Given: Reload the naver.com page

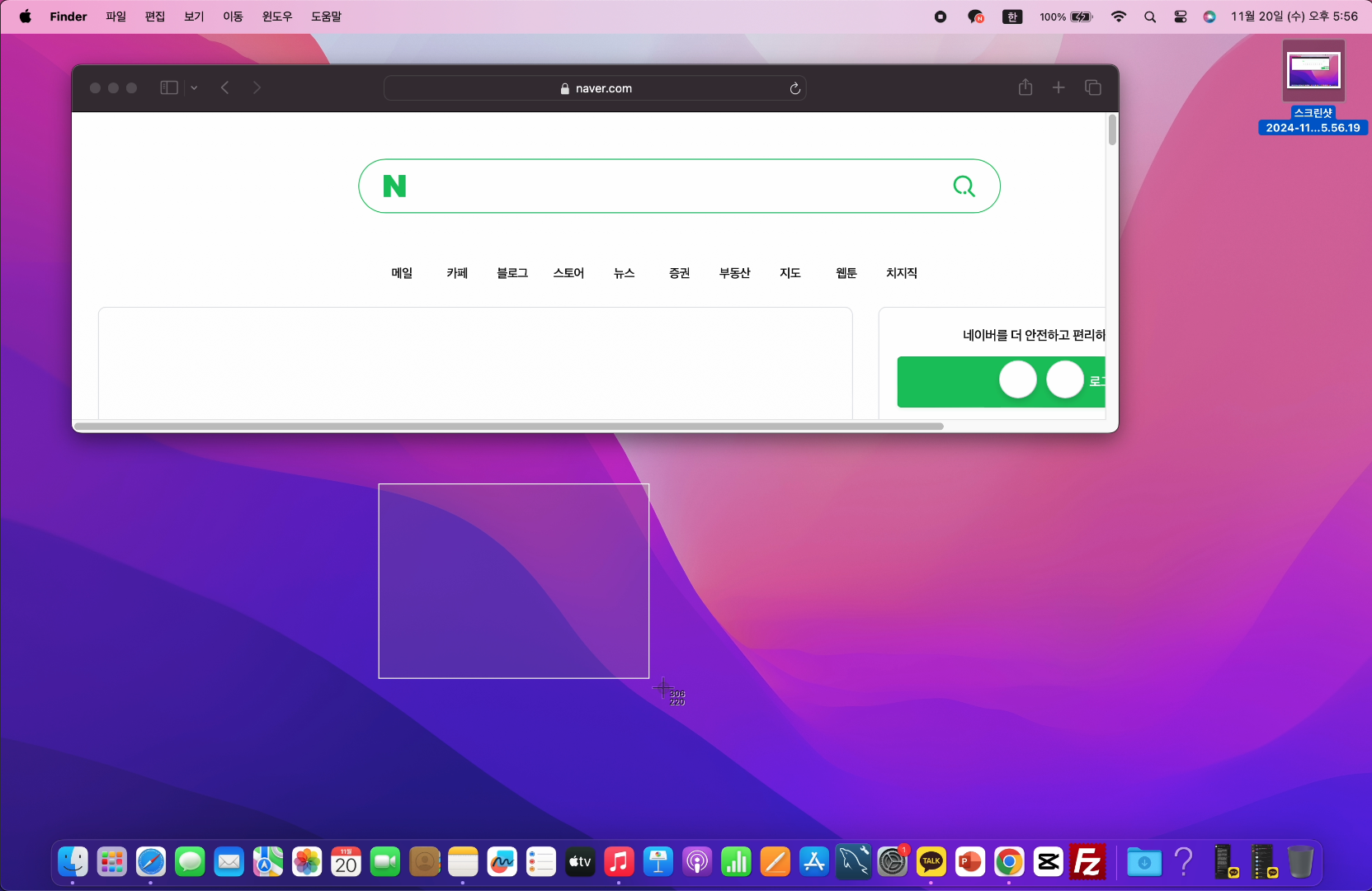Looking at the screenshot, I should [x=795, y=88].
